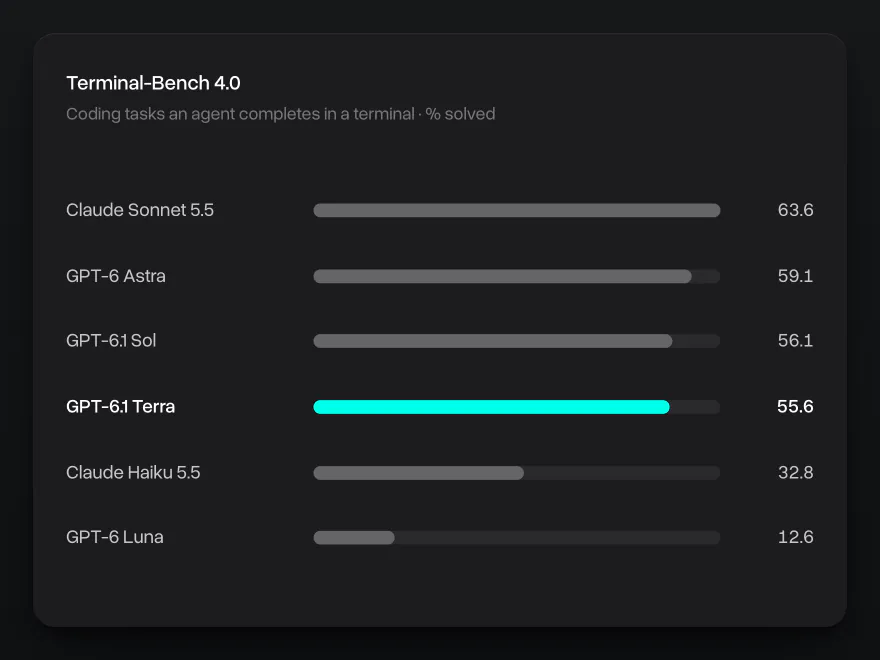Image resolution: width=880 pixels, height=660 pixels.
Task: Select the GPT-6 Astra label
Action: tap(116, 276)
